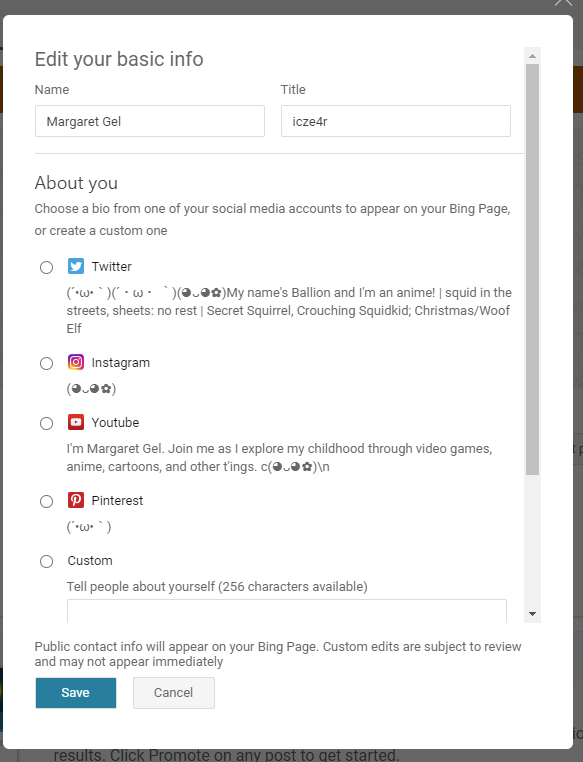
Task: Click the scrollbar up arrow
Action: point(532,56)
